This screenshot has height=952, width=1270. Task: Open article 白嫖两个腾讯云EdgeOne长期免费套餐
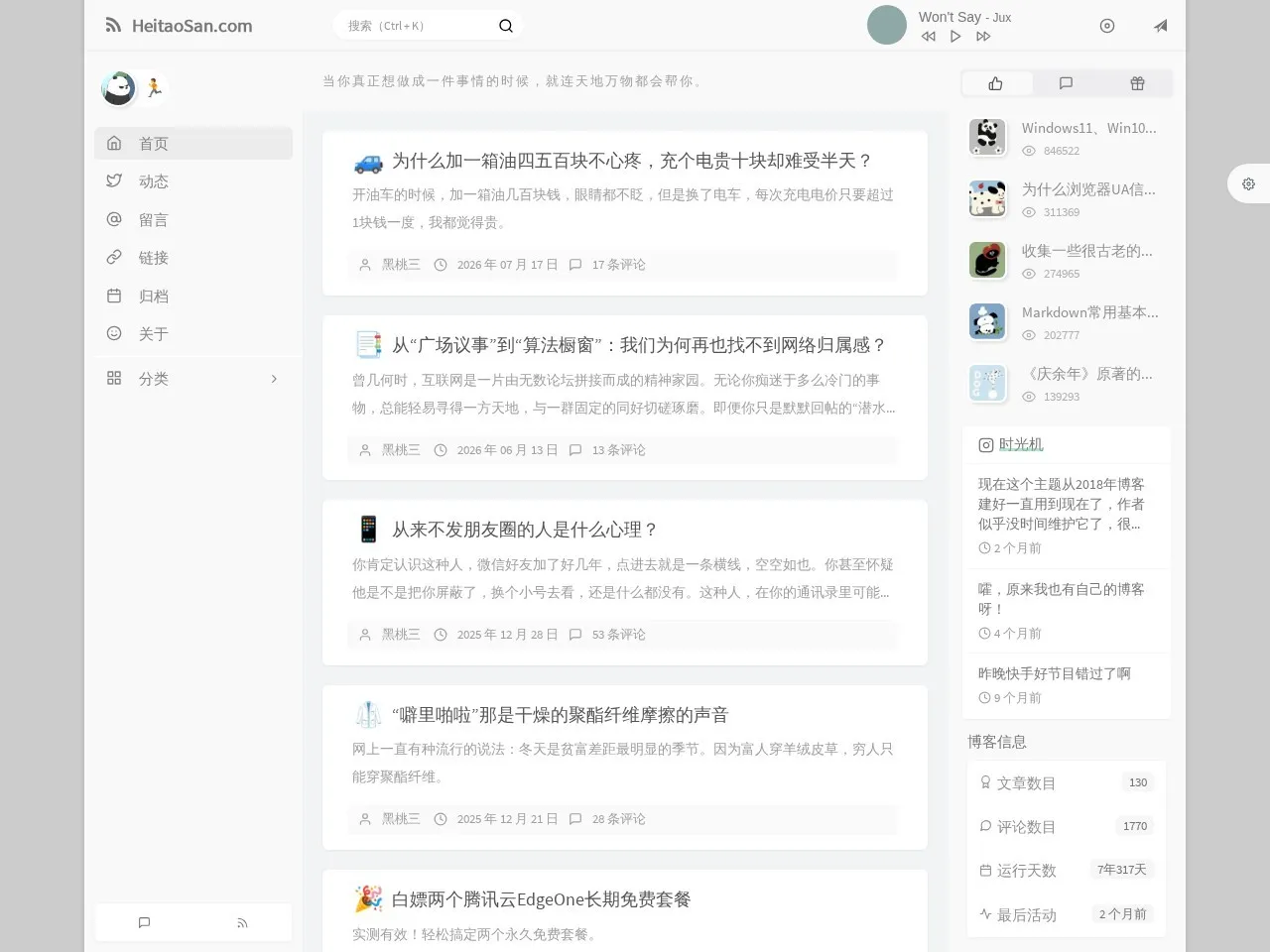[542, 898]
